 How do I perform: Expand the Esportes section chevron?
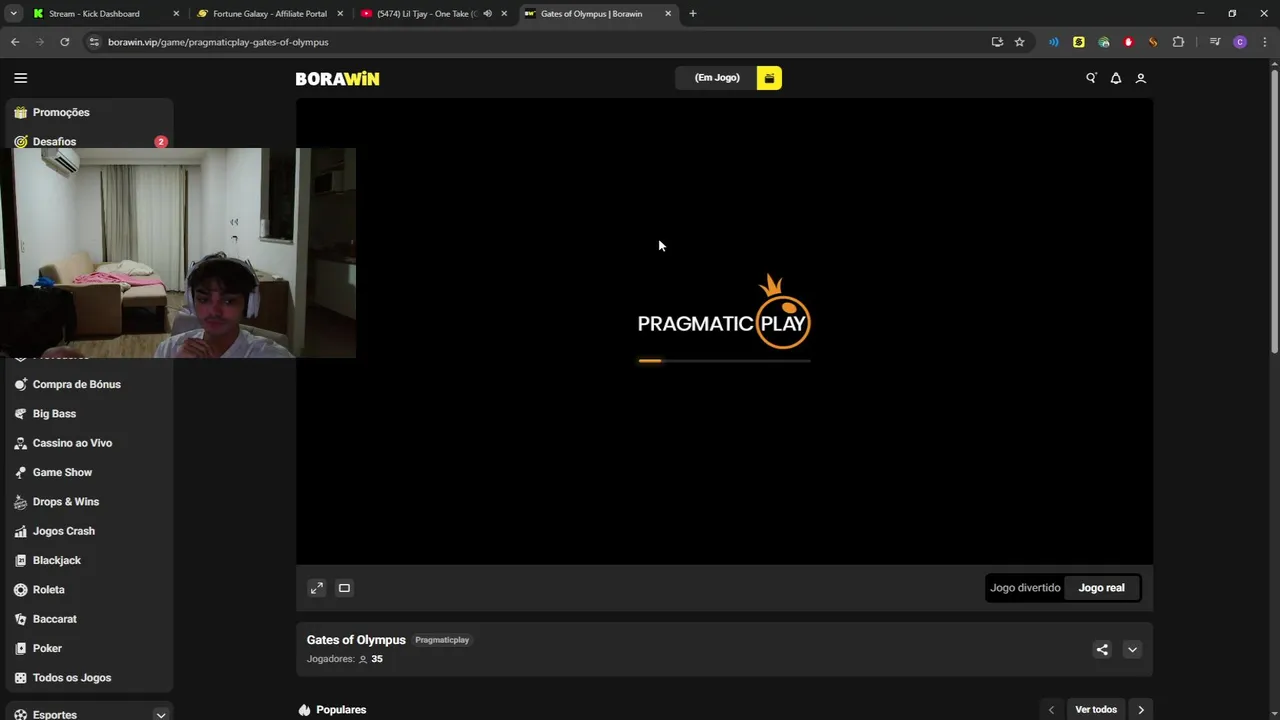click(160, 715)
